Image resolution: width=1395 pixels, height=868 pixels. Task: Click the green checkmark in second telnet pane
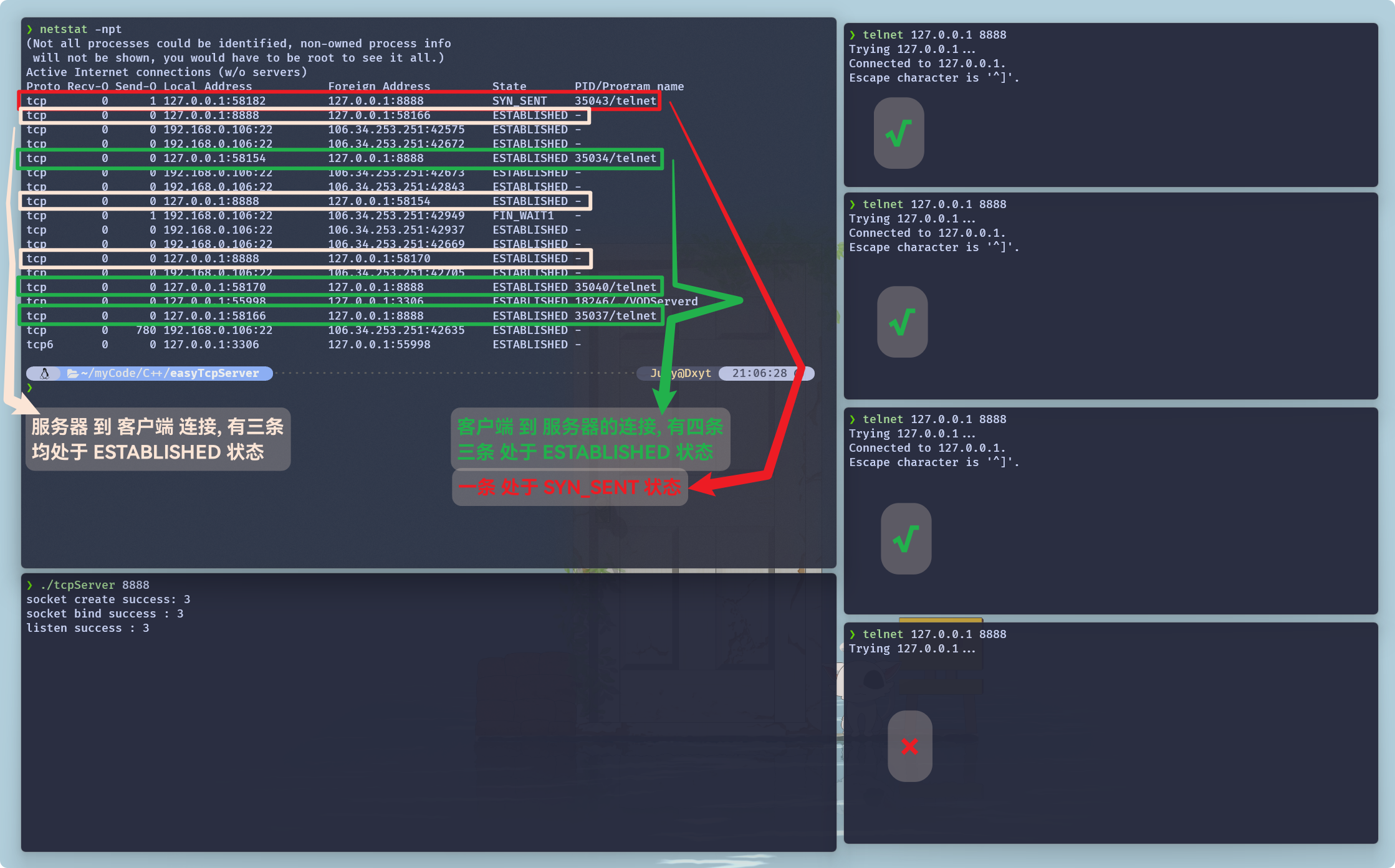pos(902,322)
